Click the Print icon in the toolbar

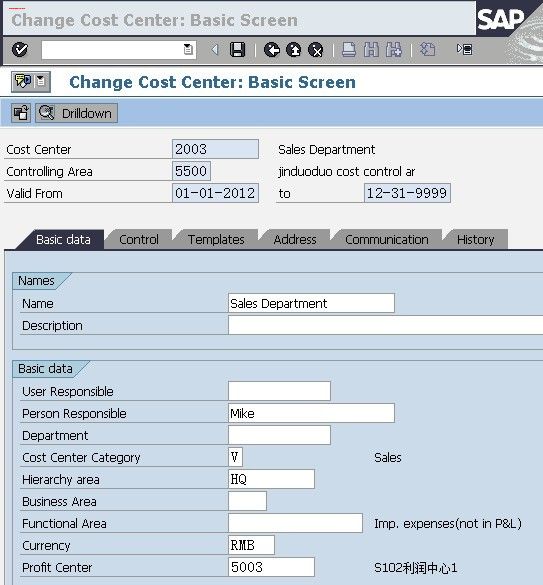[349, 50]
